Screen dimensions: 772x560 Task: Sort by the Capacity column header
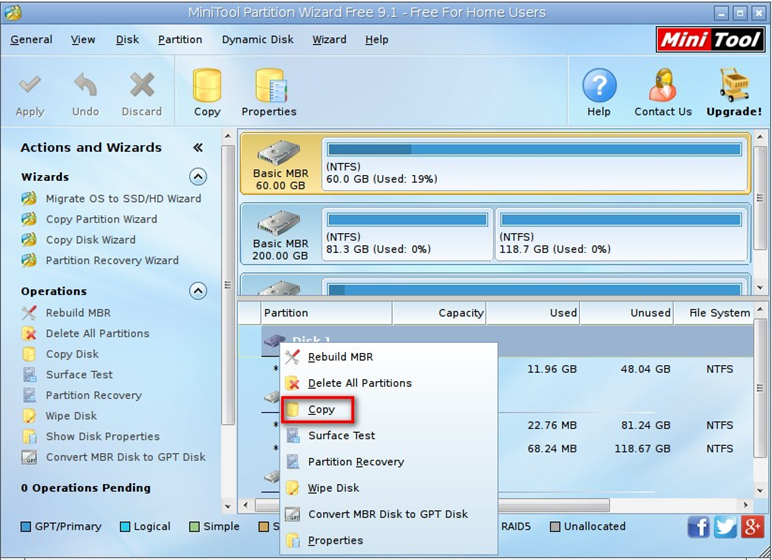(x=439, y=313)
